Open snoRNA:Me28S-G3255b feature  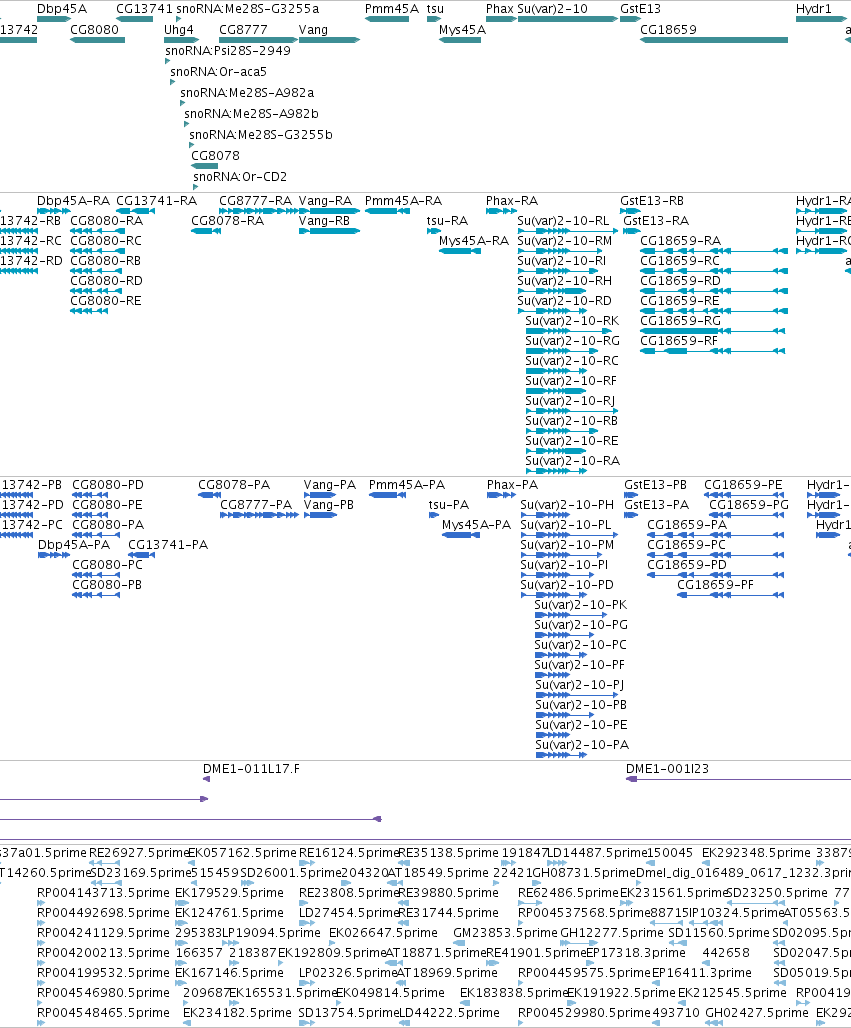tap(261, 135)
